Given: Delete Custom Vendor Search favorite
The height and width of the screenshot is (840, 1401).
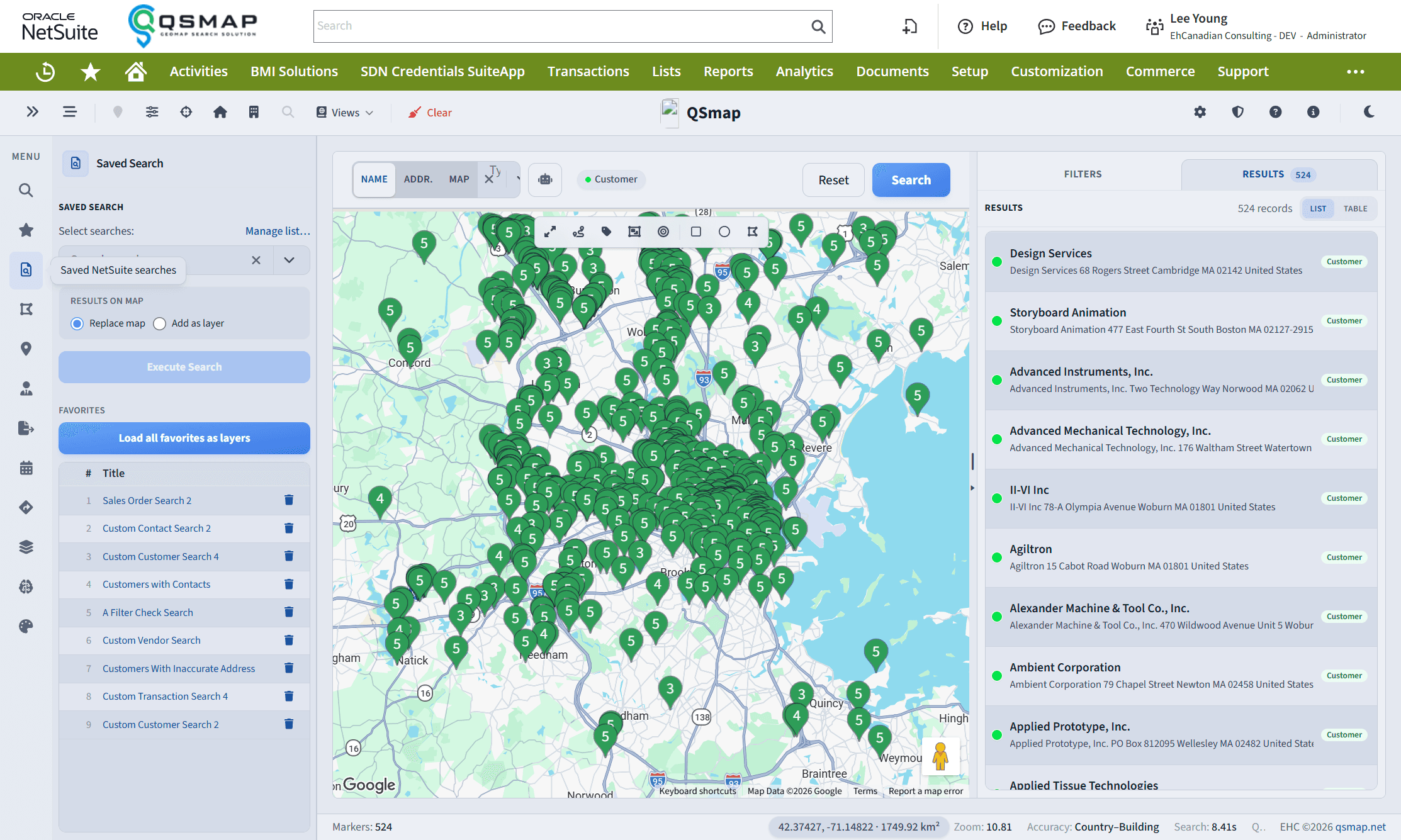Looking at the screenshot, I should (x=289, y=640).
